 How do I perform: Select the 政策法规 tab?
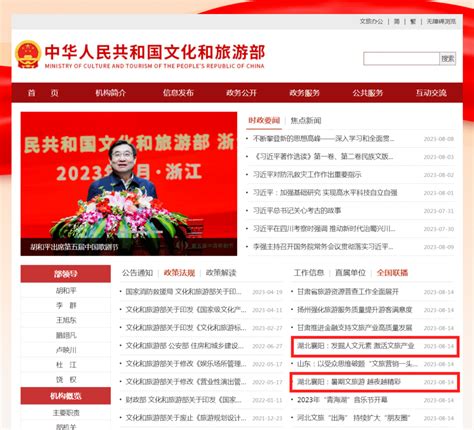(179, 273)
